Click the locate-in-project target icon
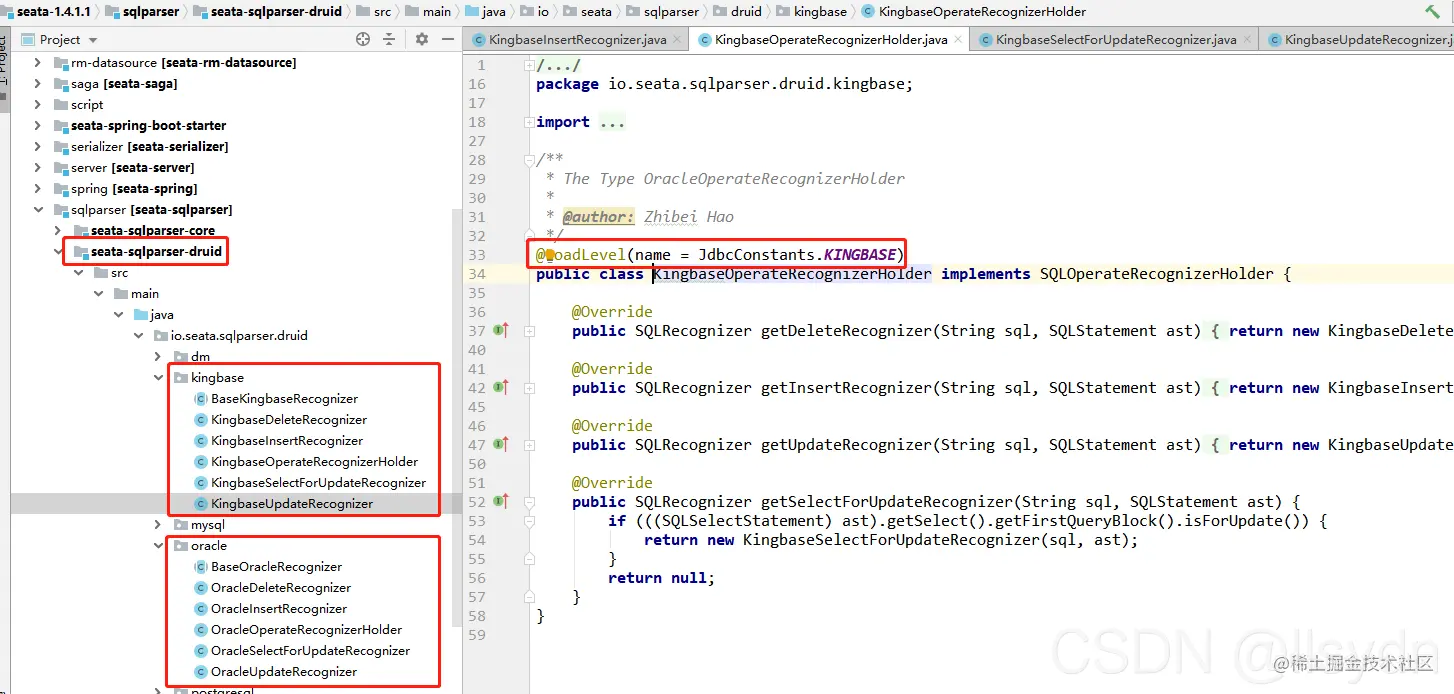The height and width of the screenshot is (694, 1454). tap(363, 39)
